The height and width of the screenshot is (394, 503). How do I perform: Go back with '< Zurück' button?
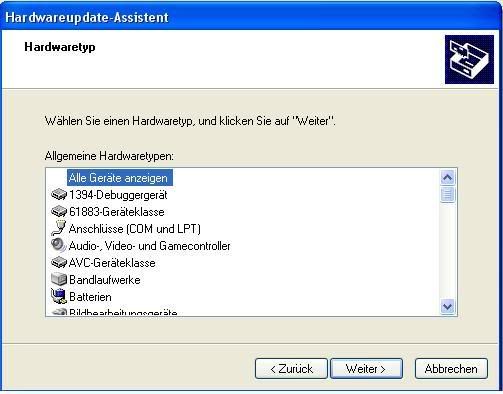coord(291,369)
